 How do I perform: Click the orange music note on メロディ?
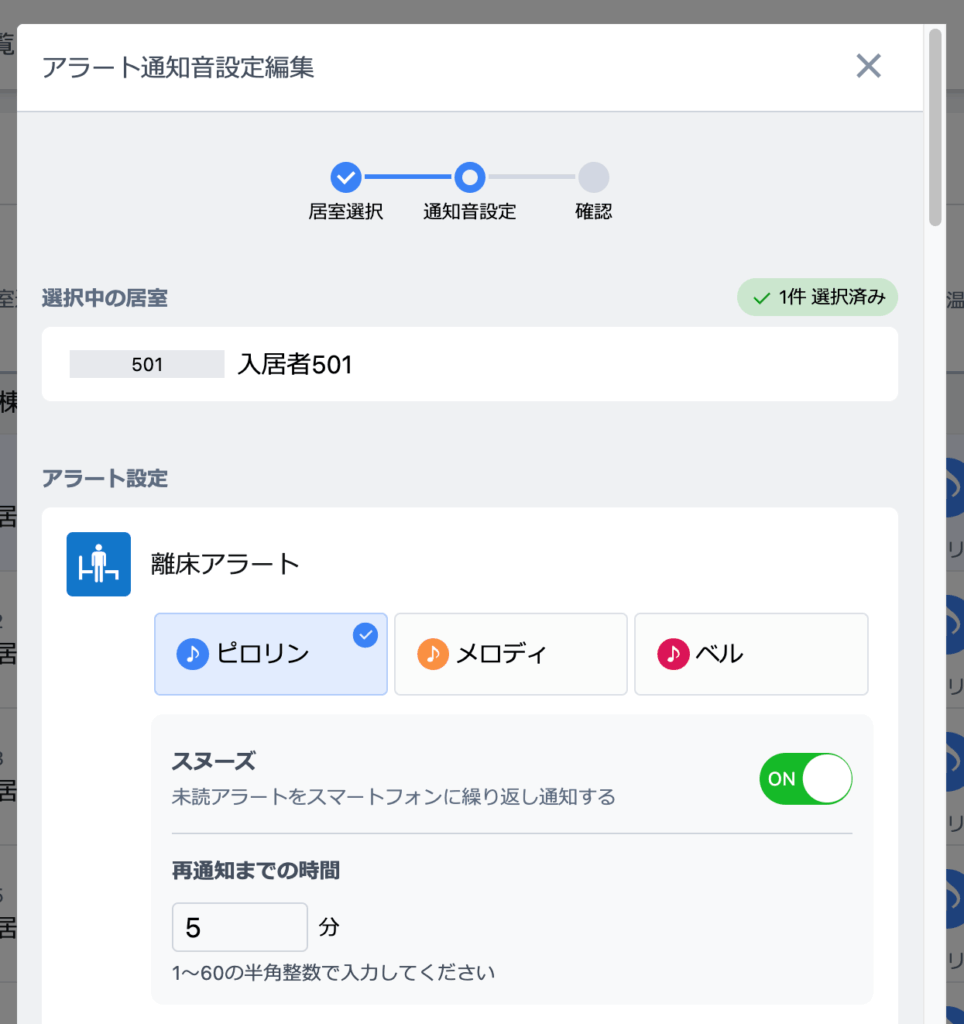432,654
